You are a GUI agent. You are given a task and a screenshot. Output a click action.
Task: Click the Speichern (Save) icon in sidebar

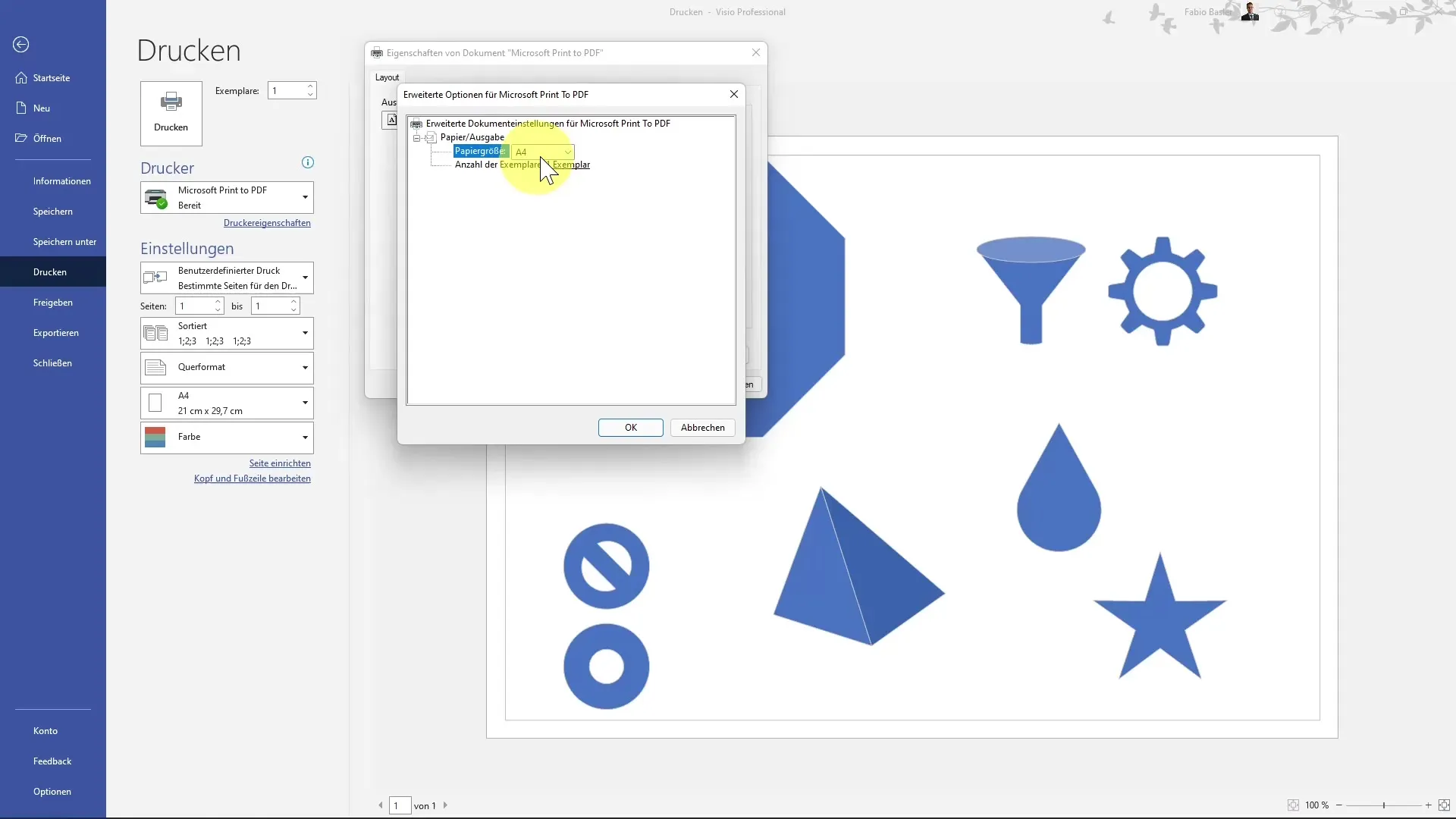[x=52, y=211]
